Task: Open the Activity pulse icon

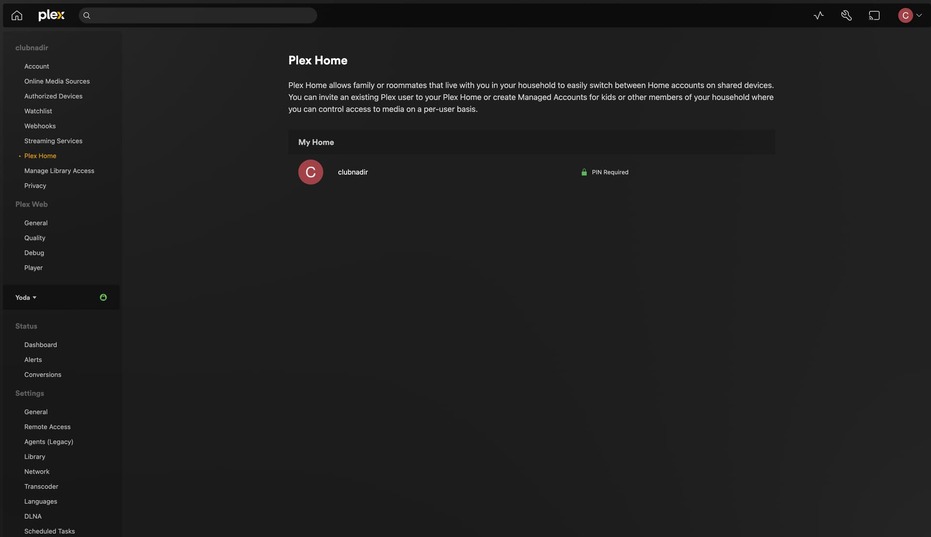Action: [x=819, y=15]
